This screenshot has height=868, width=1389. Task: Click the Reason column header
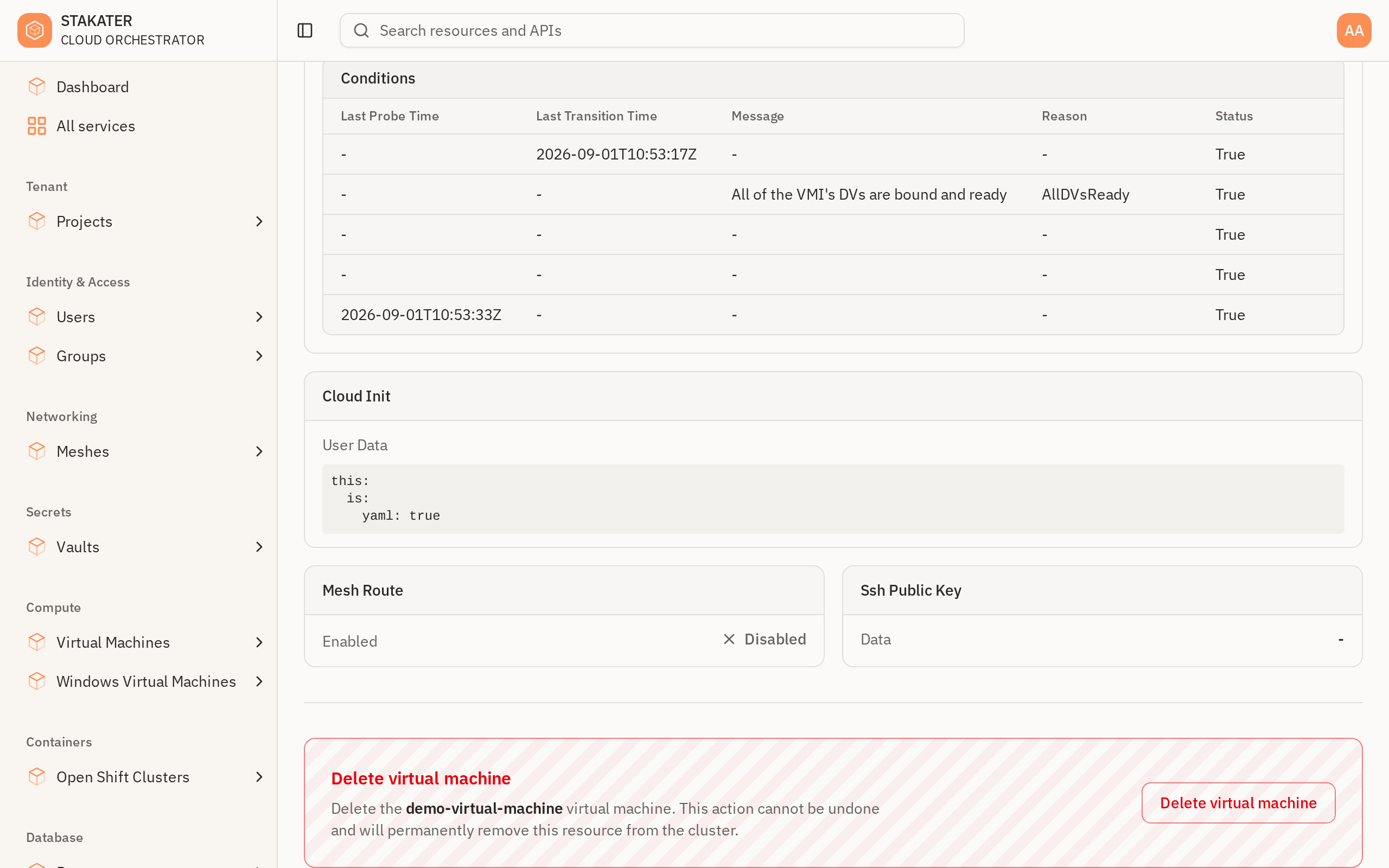click(1064, 116)
